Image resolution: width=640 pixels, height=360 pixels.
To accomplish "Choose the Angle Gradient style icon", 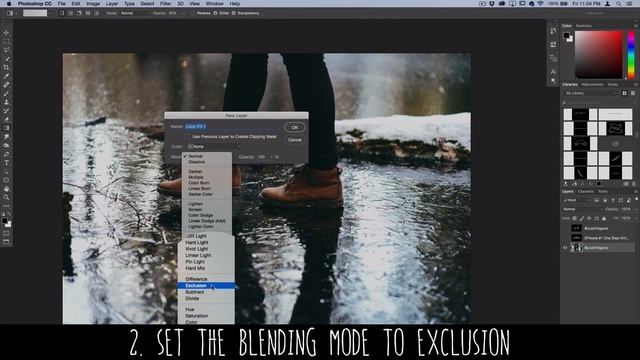I will (x=79, y=13).
